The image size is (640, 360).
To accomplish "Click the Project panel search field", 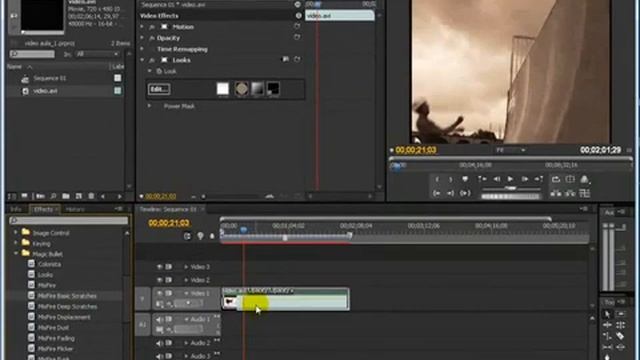I will (32, 54).
